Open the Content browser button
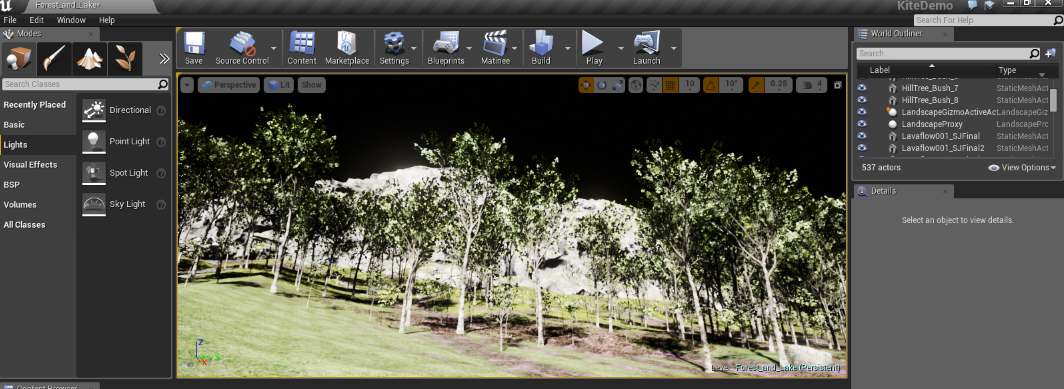The width and height of the screenshot is (1064, 389). [302, 48]
